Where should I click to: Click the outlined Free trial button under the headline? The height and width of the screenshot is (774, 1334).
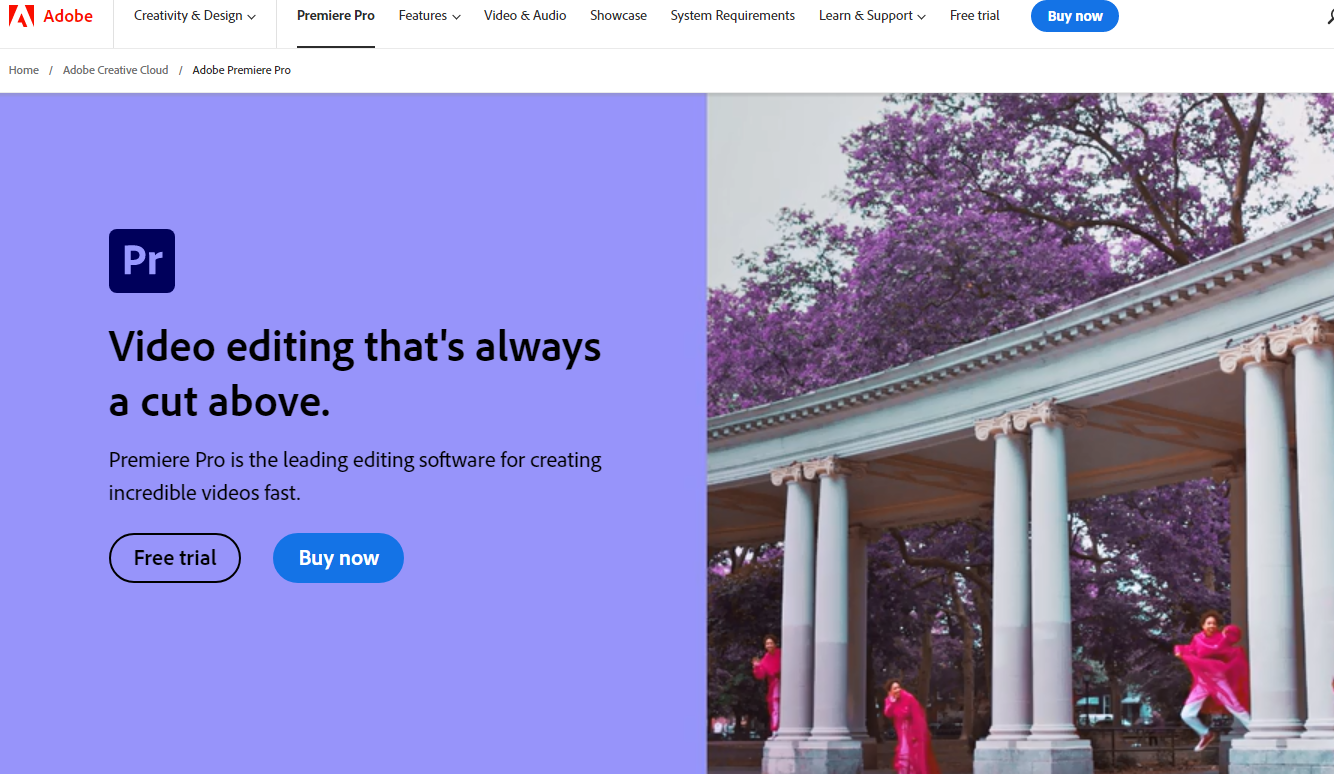click(175, 558)
